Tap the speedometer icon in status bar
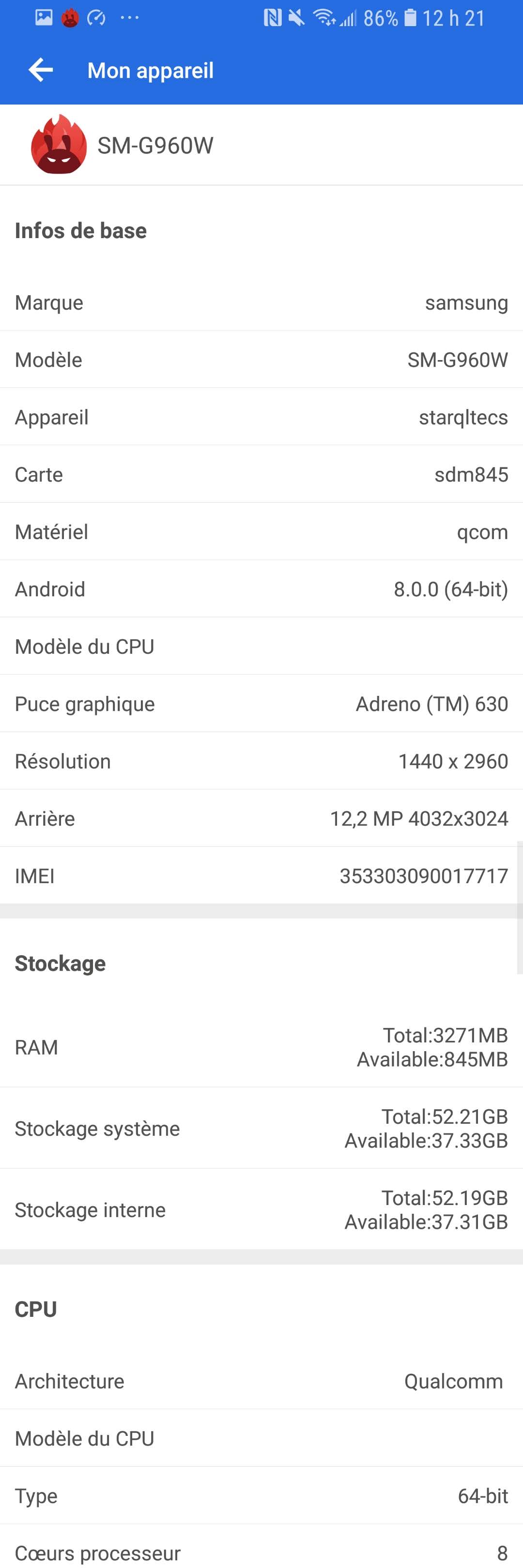523x1568 pixels. point(96,17)
